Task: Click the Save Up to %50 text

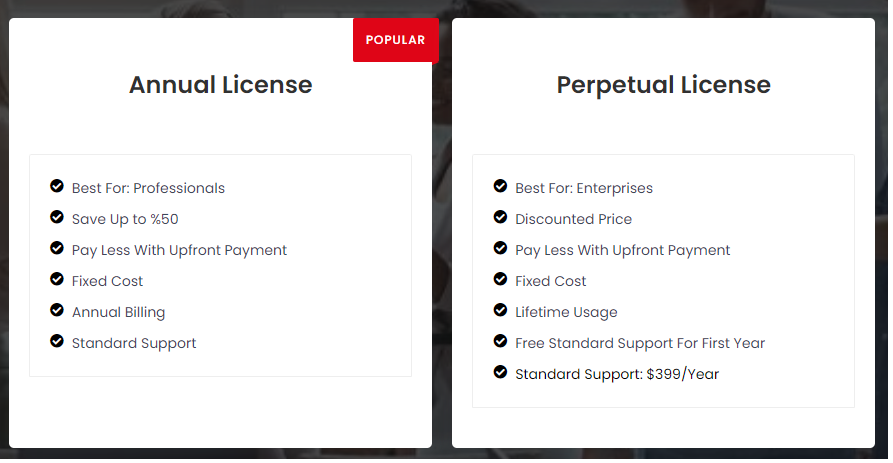Action: (x=125, y=219)
